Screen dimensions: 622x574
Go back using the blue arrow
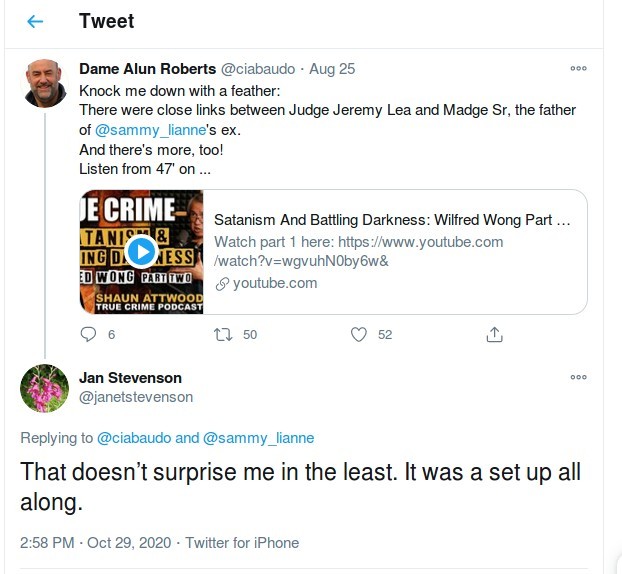pyautogui.click(x=35, y=21)
